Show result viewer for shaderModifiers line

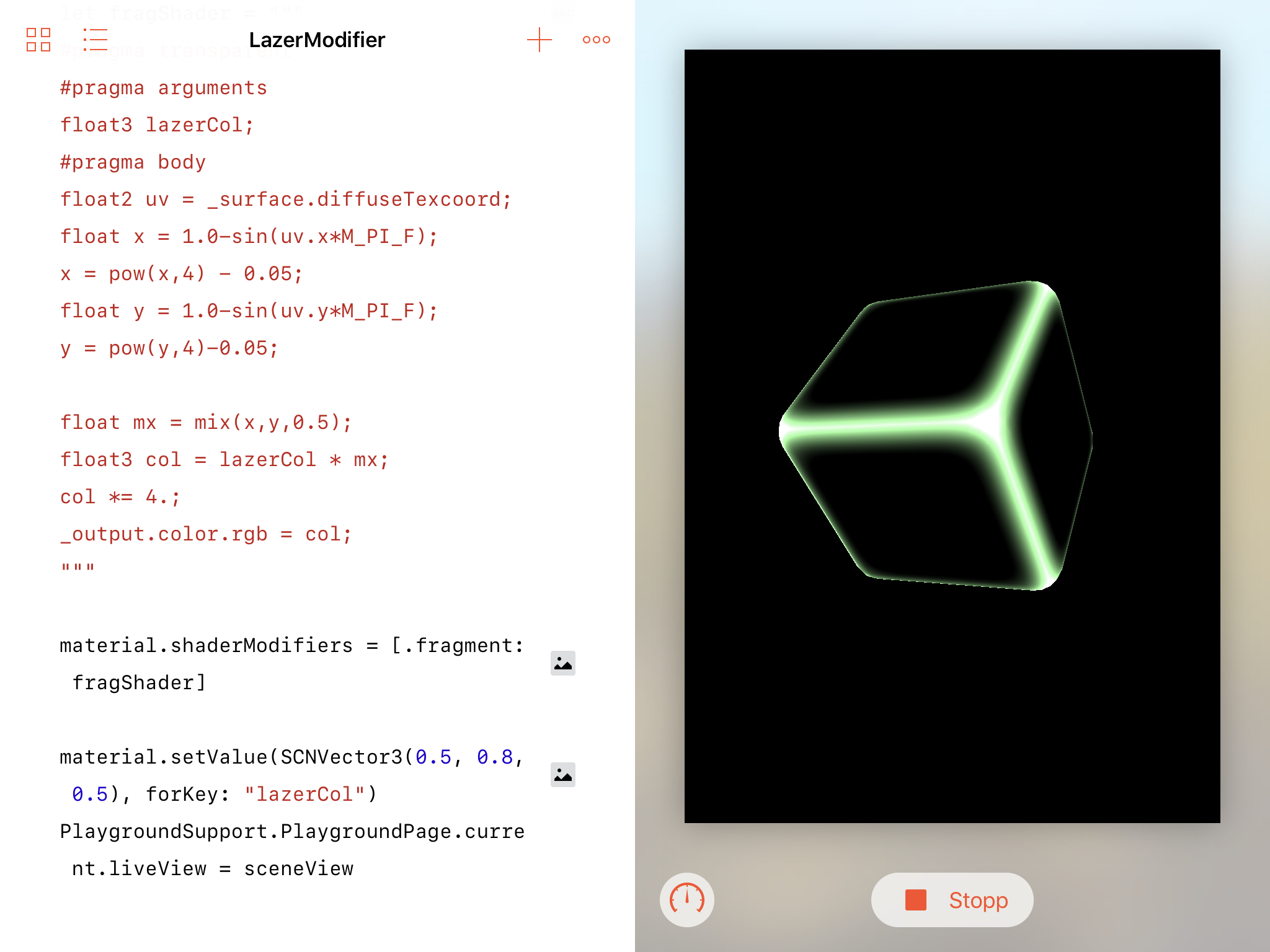tap(563, 663)
